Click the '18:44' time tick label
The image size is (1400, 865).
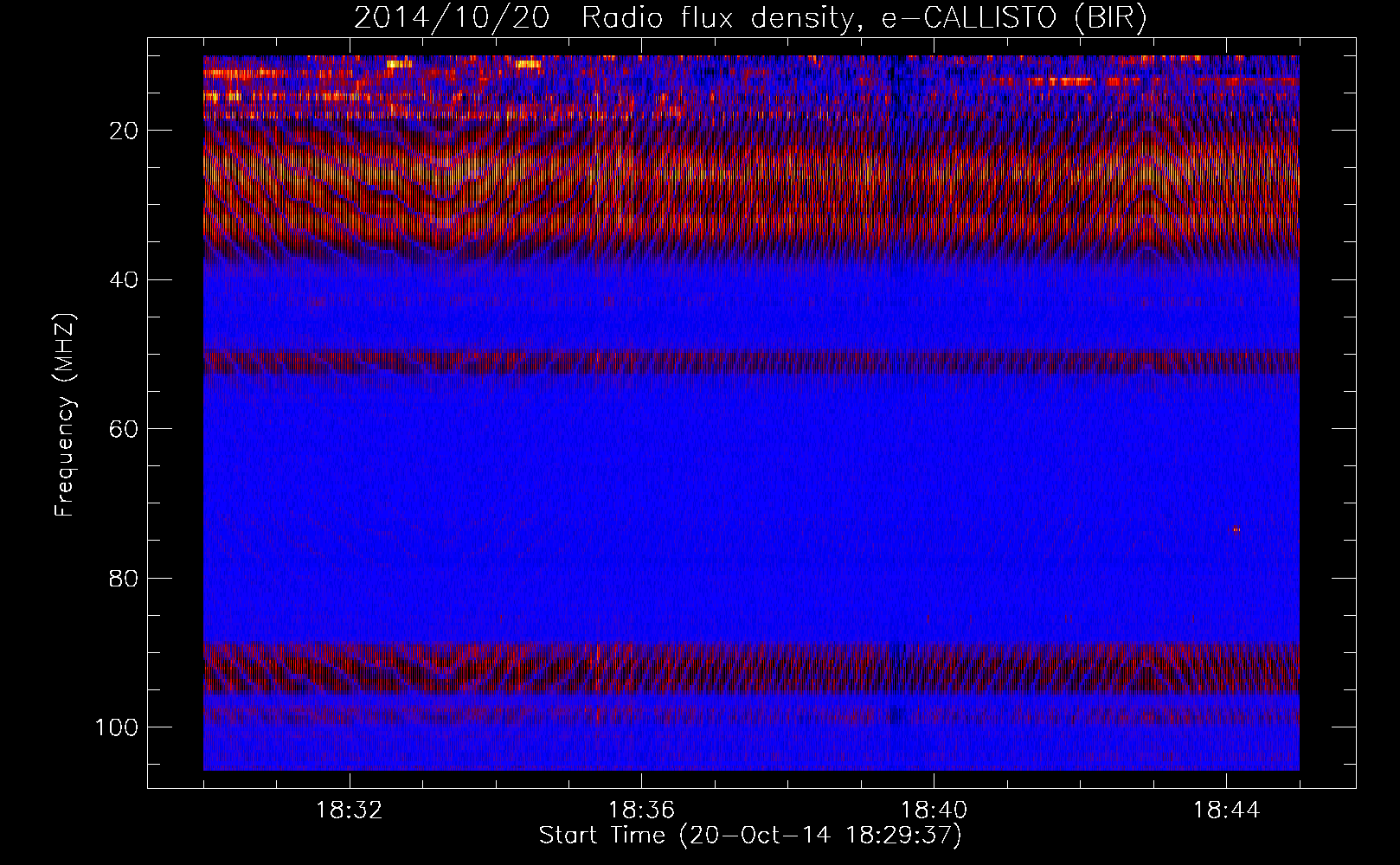pyautogui.click(x=1226, y=811)
